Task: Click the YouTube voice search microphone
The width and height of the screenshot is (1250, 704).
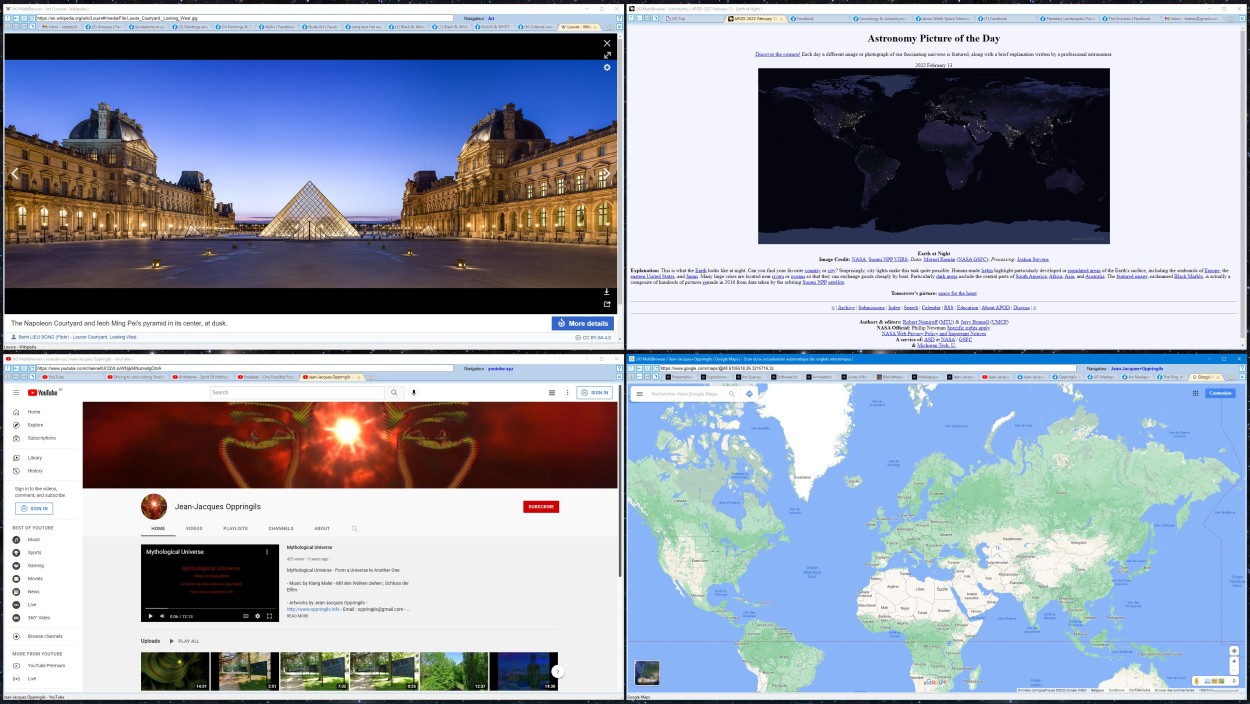Action: [414, 393]
